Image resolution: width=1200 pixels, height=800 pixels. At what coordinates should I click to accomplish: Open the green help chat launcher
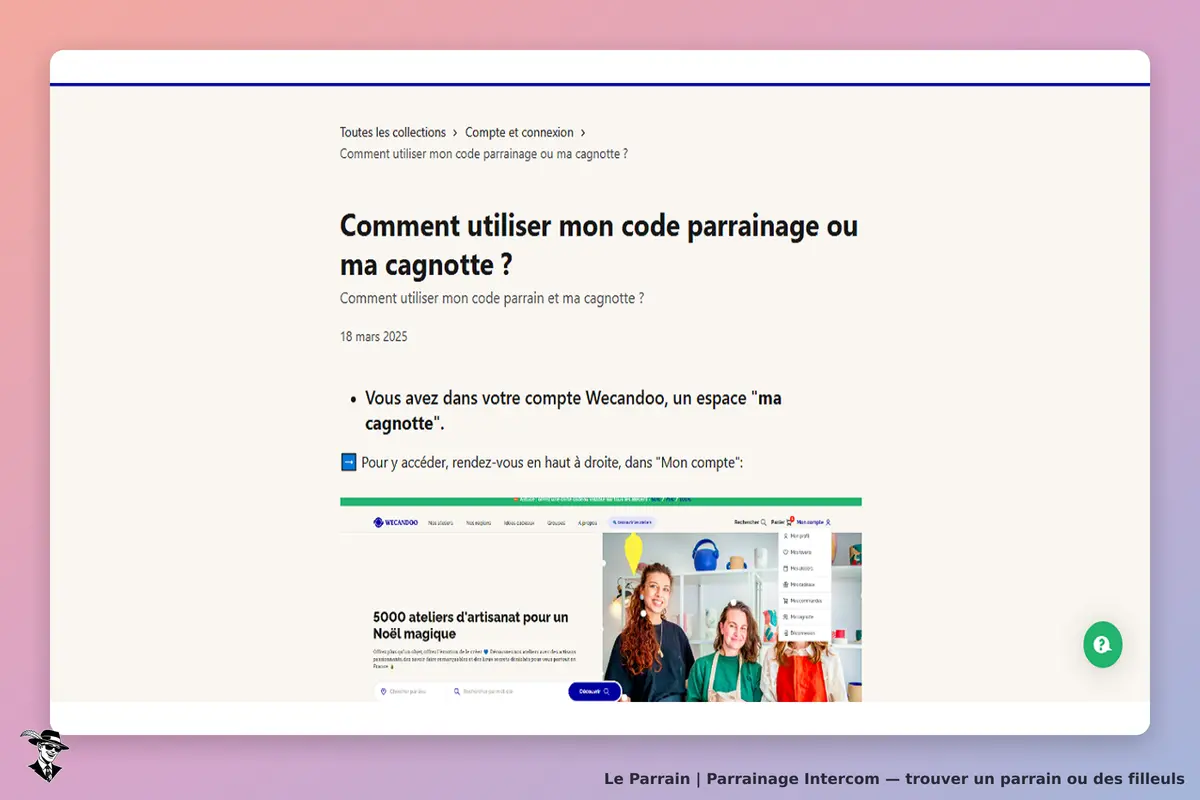(1103, 644)
